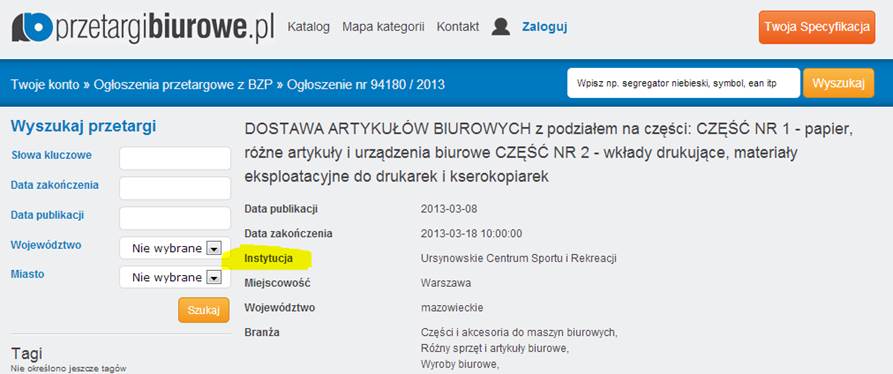Open the Katalog menu item
Viewport: 893px width, 374px height.
(x=309, y=27)
